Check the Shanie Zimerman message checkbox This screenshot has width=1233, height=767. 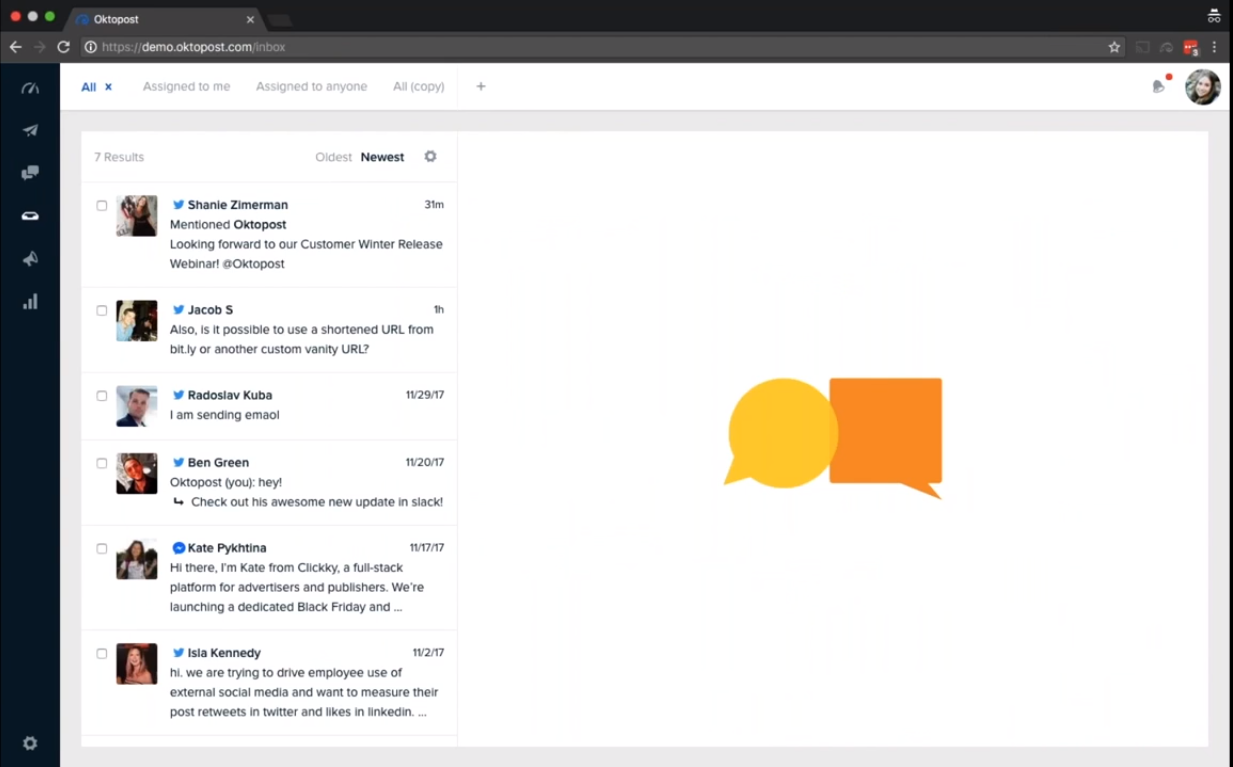(x=102, y=206)
